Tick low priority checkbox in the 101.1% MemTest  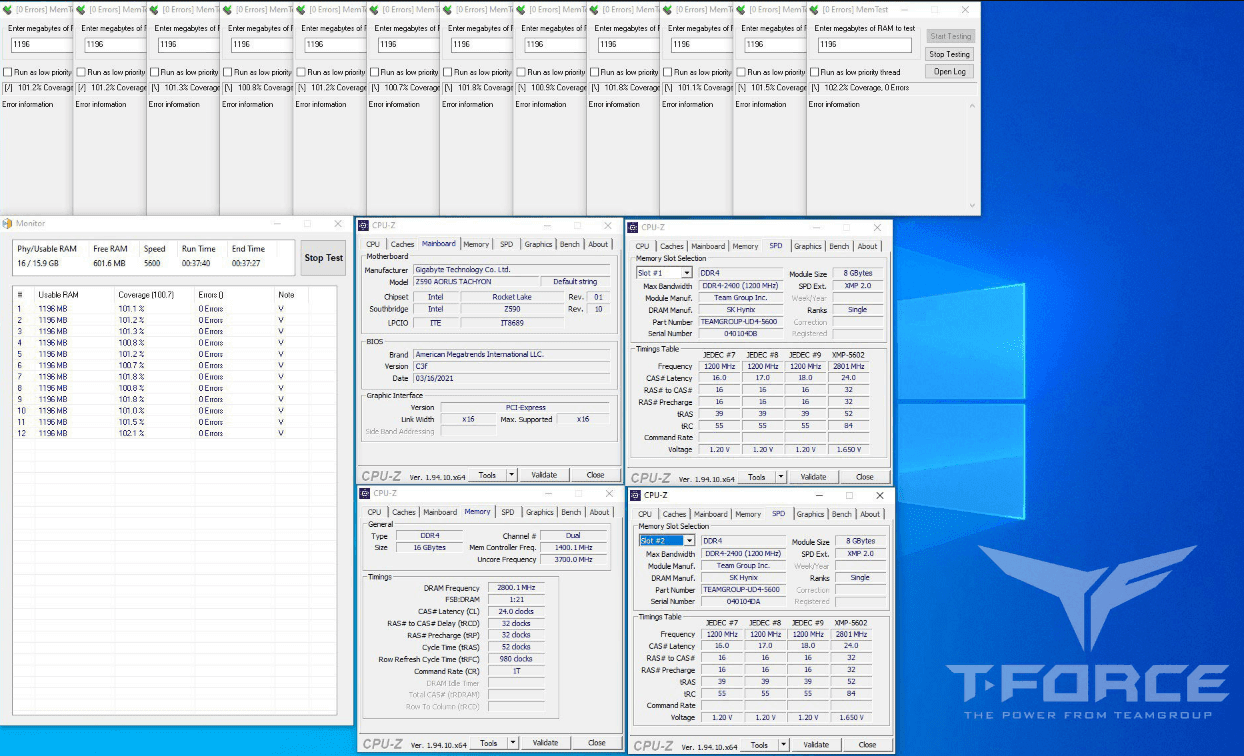coord(668,72)
